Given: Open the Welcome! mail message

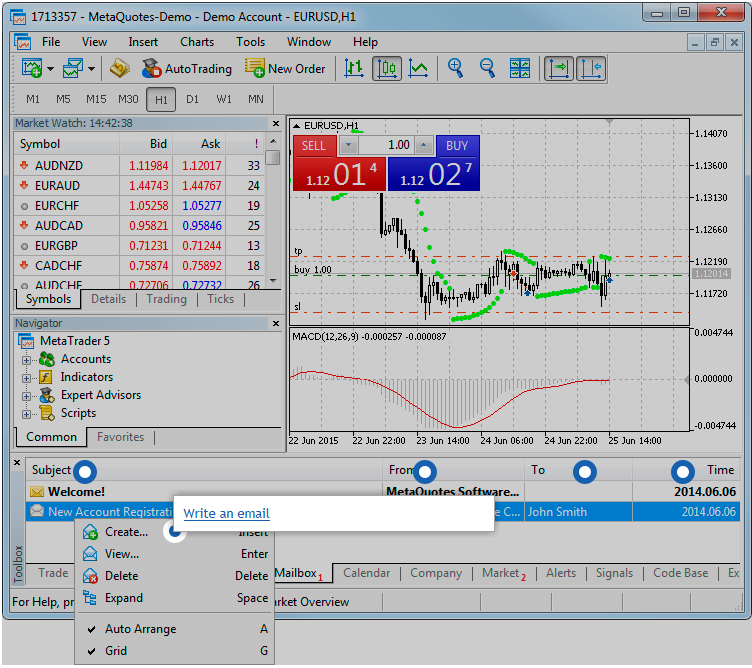Looking at the screenshot, I should click(383, 492).
